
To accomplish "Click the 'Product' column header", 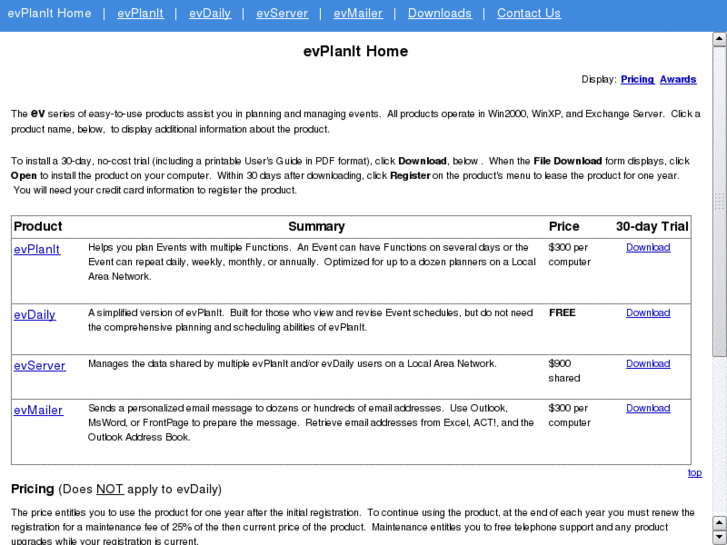I will 38,226.
